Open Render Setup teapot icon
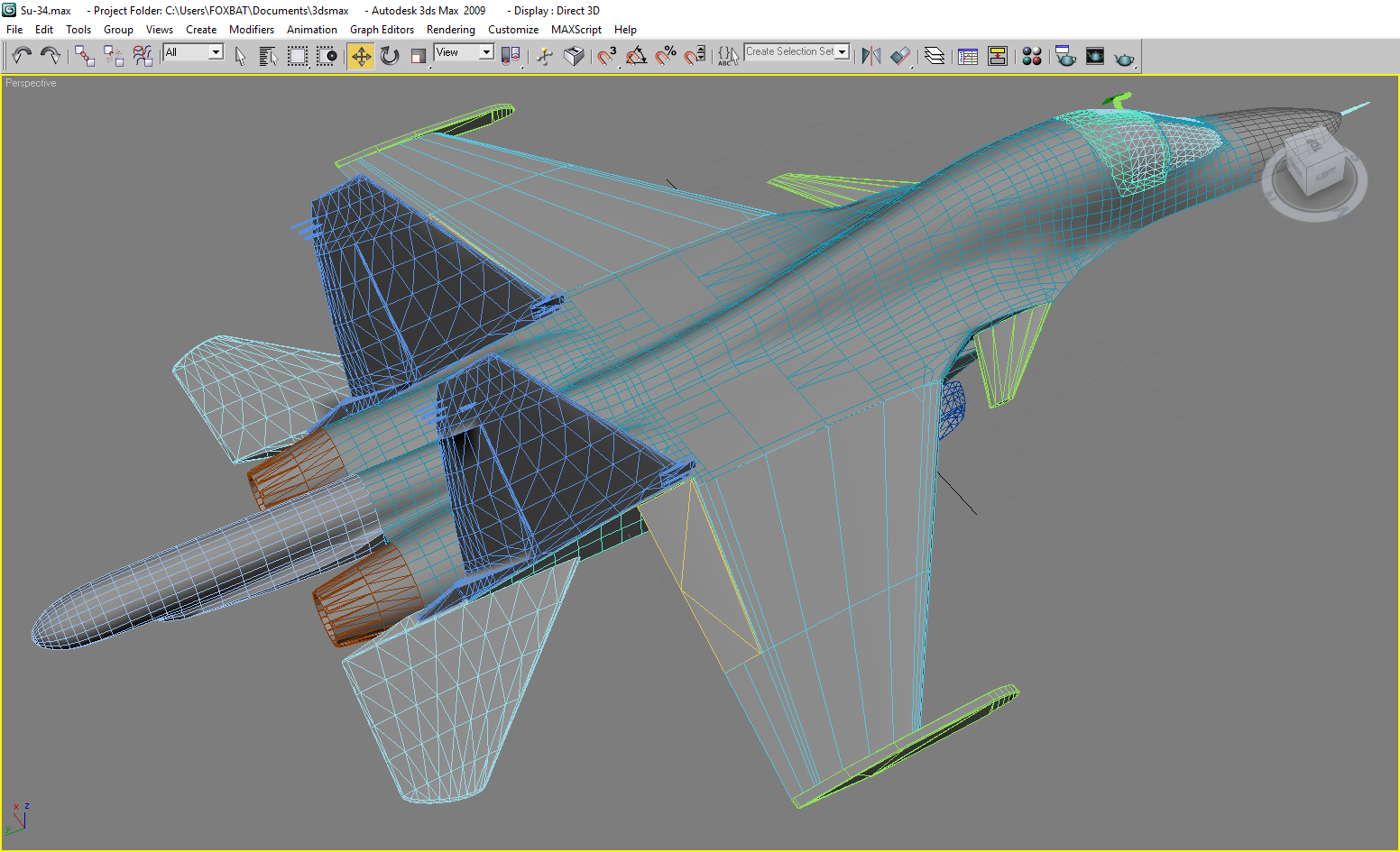The width and height of the screenshot is (1400, 852). coord(1065,56)
